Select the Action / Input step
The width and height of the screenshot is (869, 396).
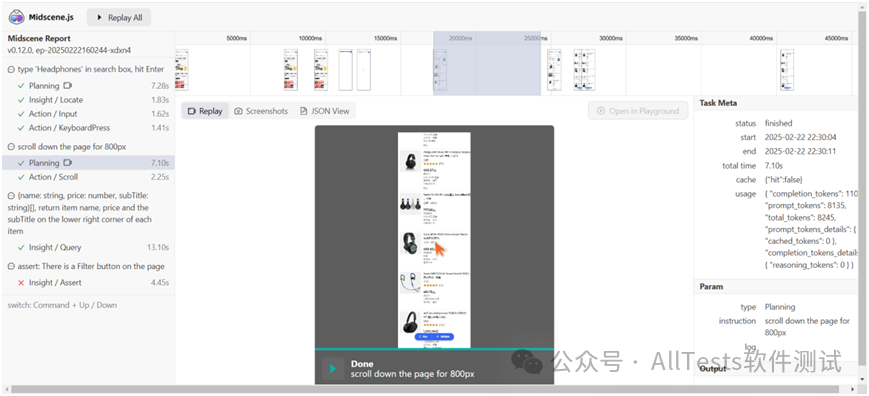tap(88, 114)
